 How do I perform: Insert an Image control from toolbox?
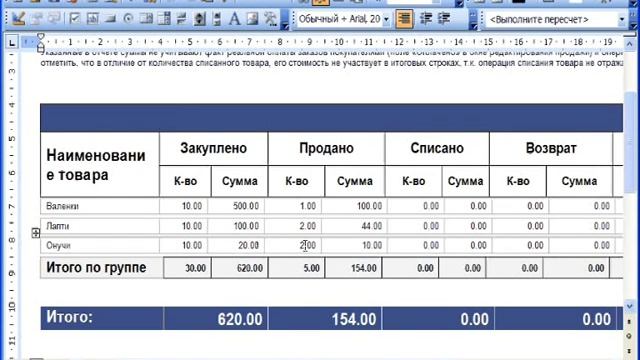point(253,19)
